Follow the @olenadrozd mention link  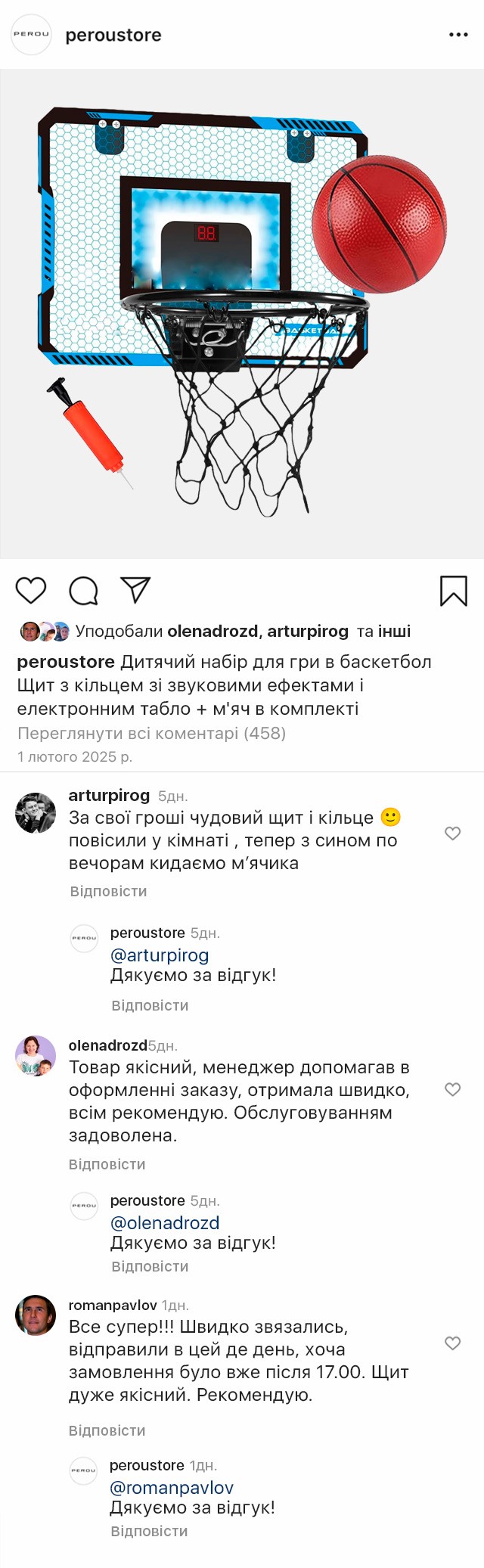tap(165, 1223)
